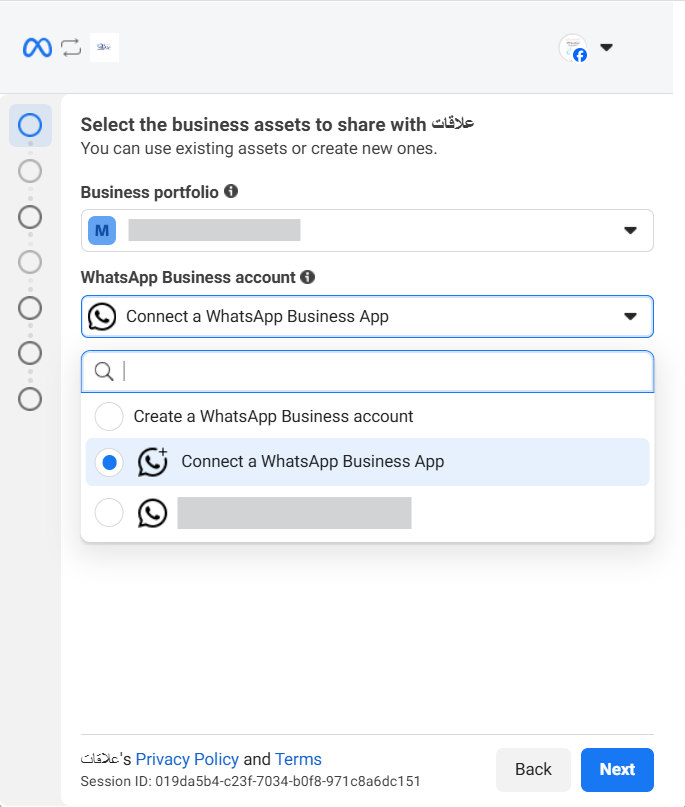This screenshot has height=807, width=685.
Task: Open the Privacy Policy link
Action: click(x=187, y=759)
